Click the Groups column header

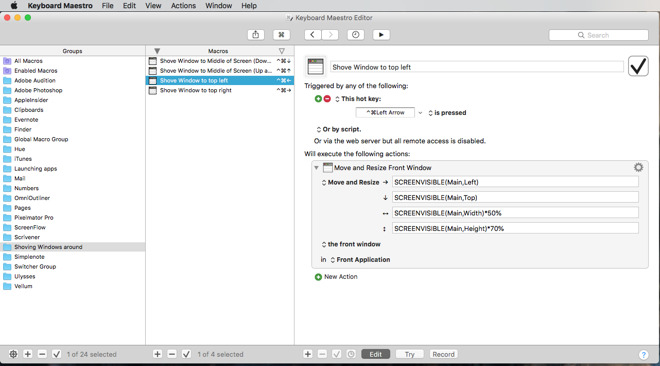[x=72, y=51]
